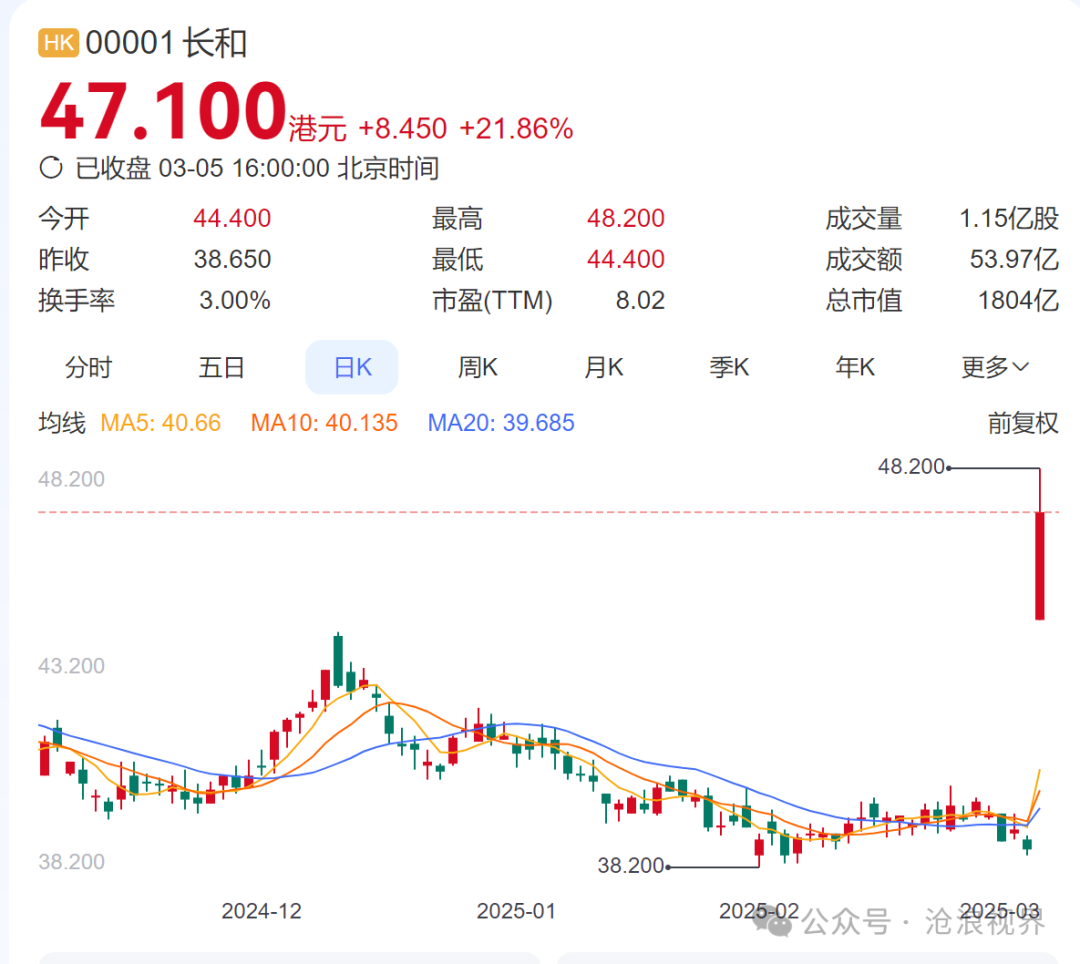This screenshot has height=964, width=1080.
Task: Expand the 更多 dropdown menu
Action: 994,368
